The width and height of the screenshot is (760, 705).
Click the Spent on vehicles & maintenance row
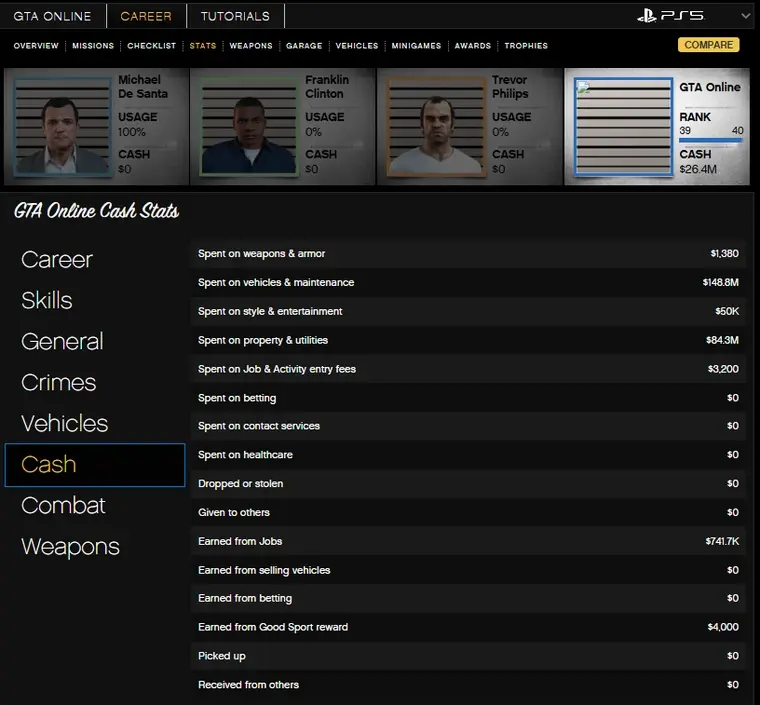pos(468,283)
